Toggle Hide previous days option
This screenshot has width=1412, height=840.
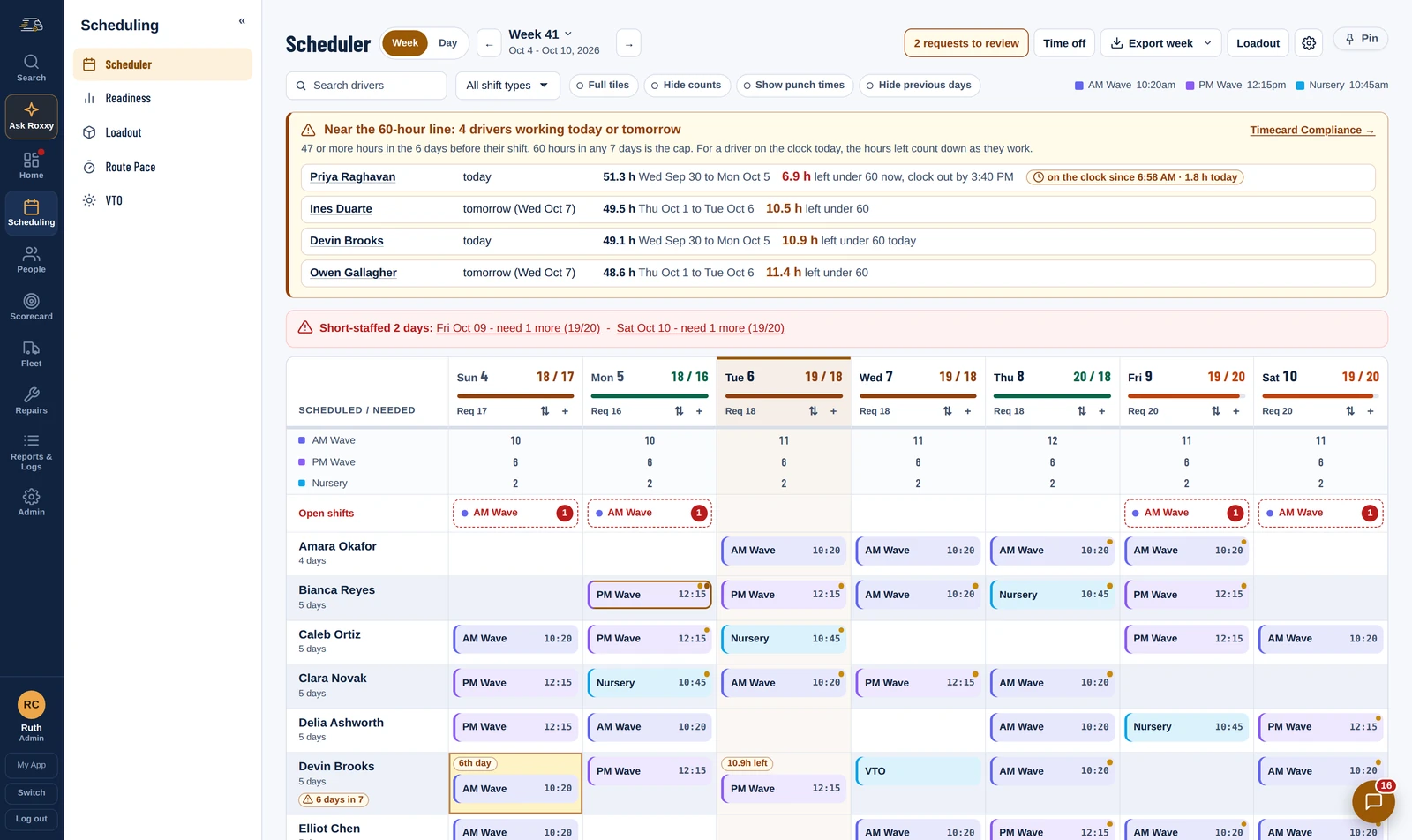click(x=919, y=86)
